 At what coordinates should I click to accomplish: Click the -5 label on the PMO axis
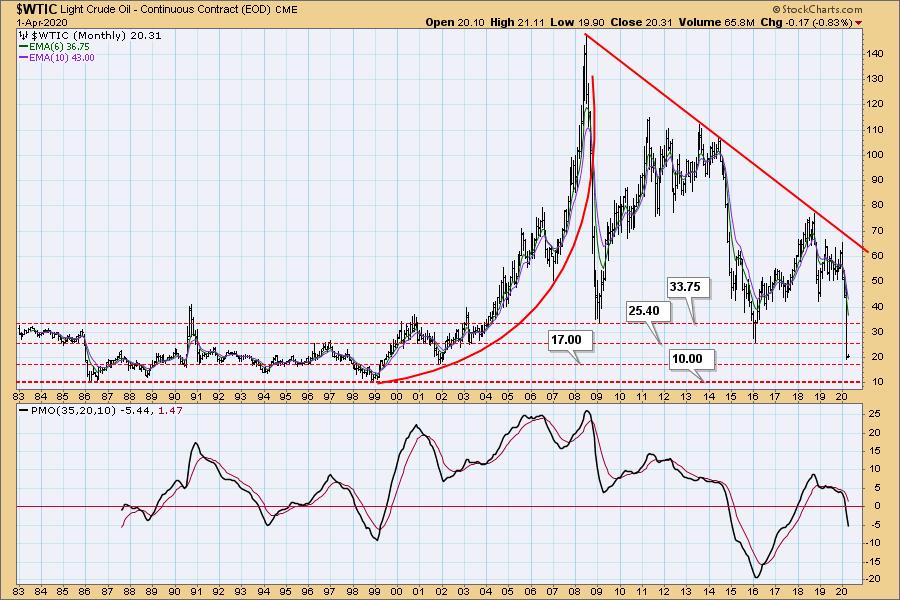click(x=875, y=524)
